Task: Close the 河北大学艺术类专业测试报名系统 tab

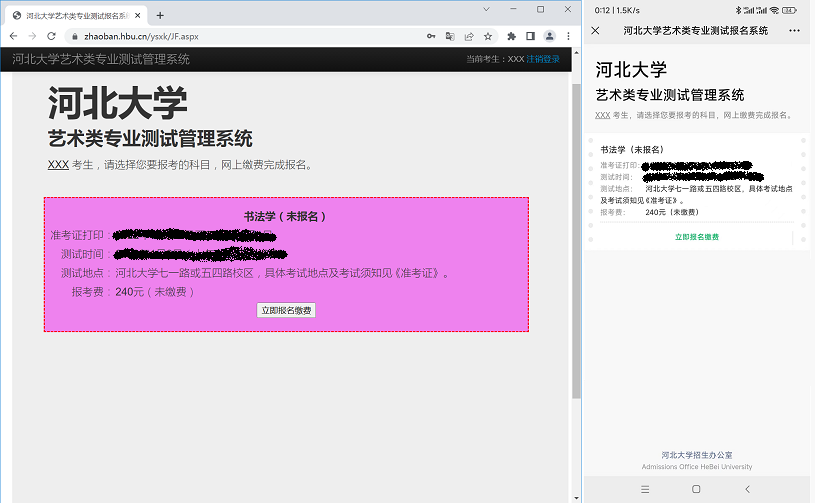Action: pyautogui.click(x=137, y=16)
